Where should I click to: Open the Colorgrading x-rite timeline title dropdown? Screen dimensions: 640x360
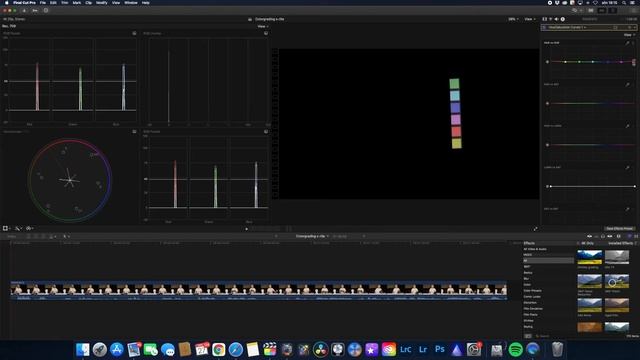[312, 236]
